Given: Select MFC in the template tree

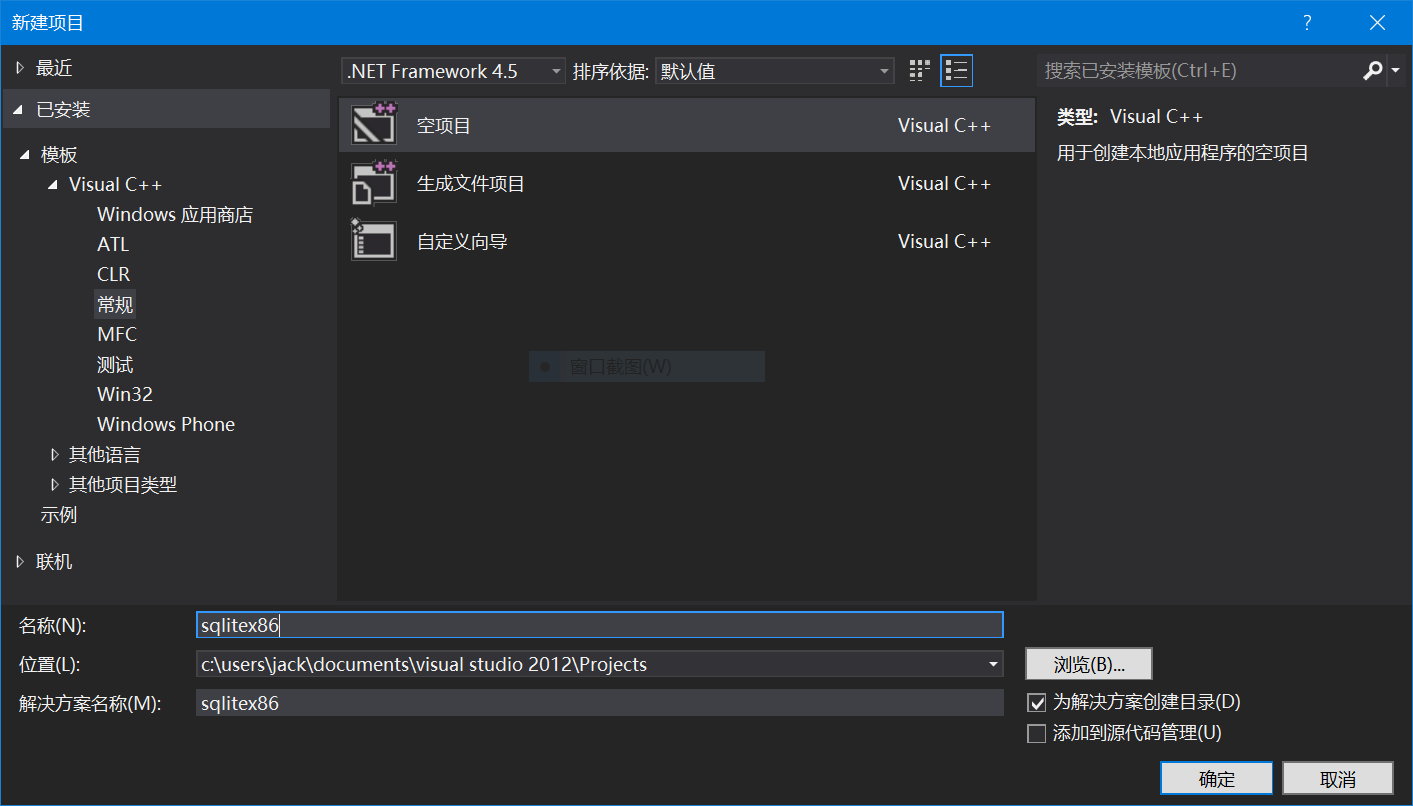Looking at the screenshot, I should click(117, 334).
